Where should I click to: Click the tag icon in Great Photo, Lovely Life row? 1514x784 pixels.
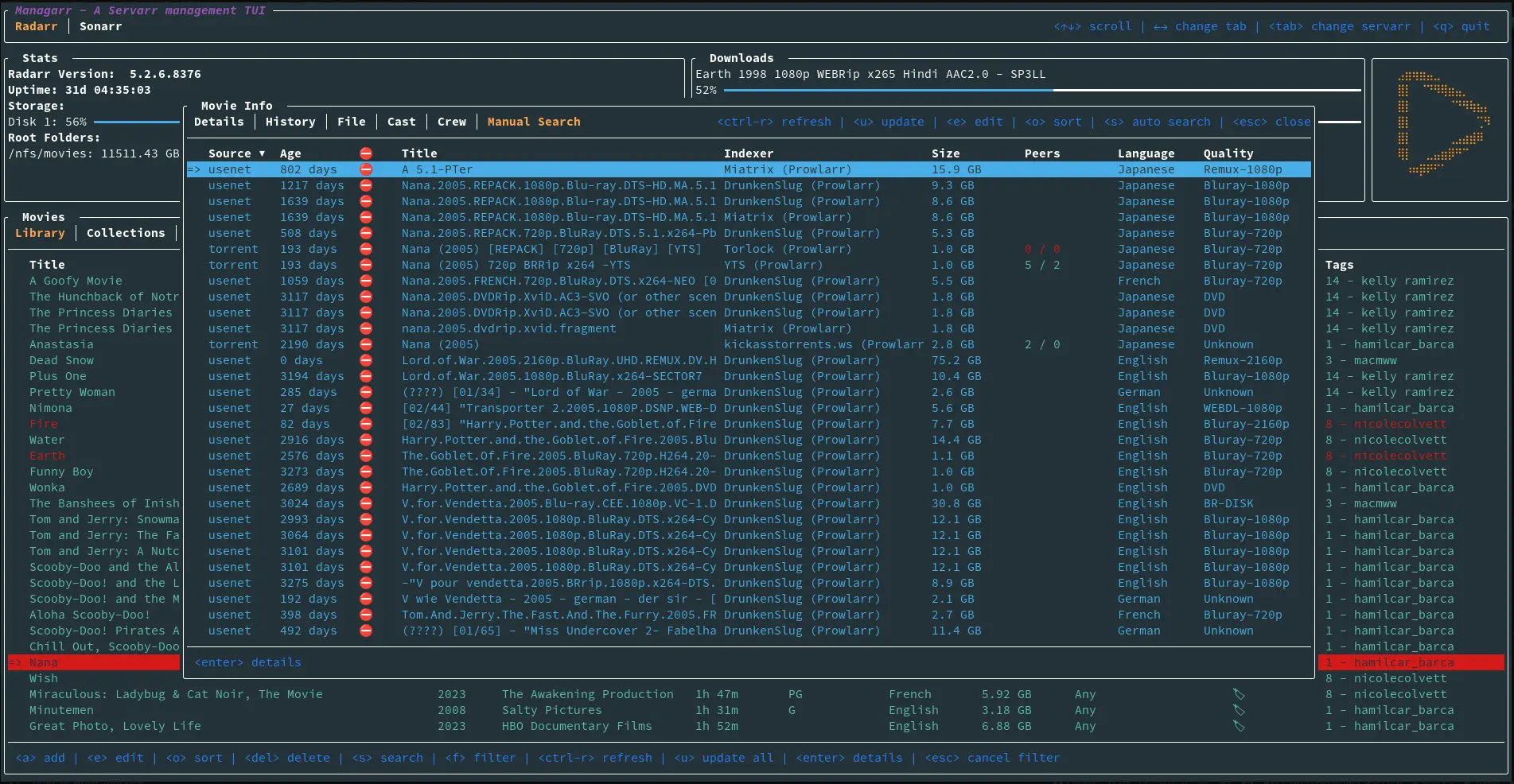click(x=1239, y=726)
